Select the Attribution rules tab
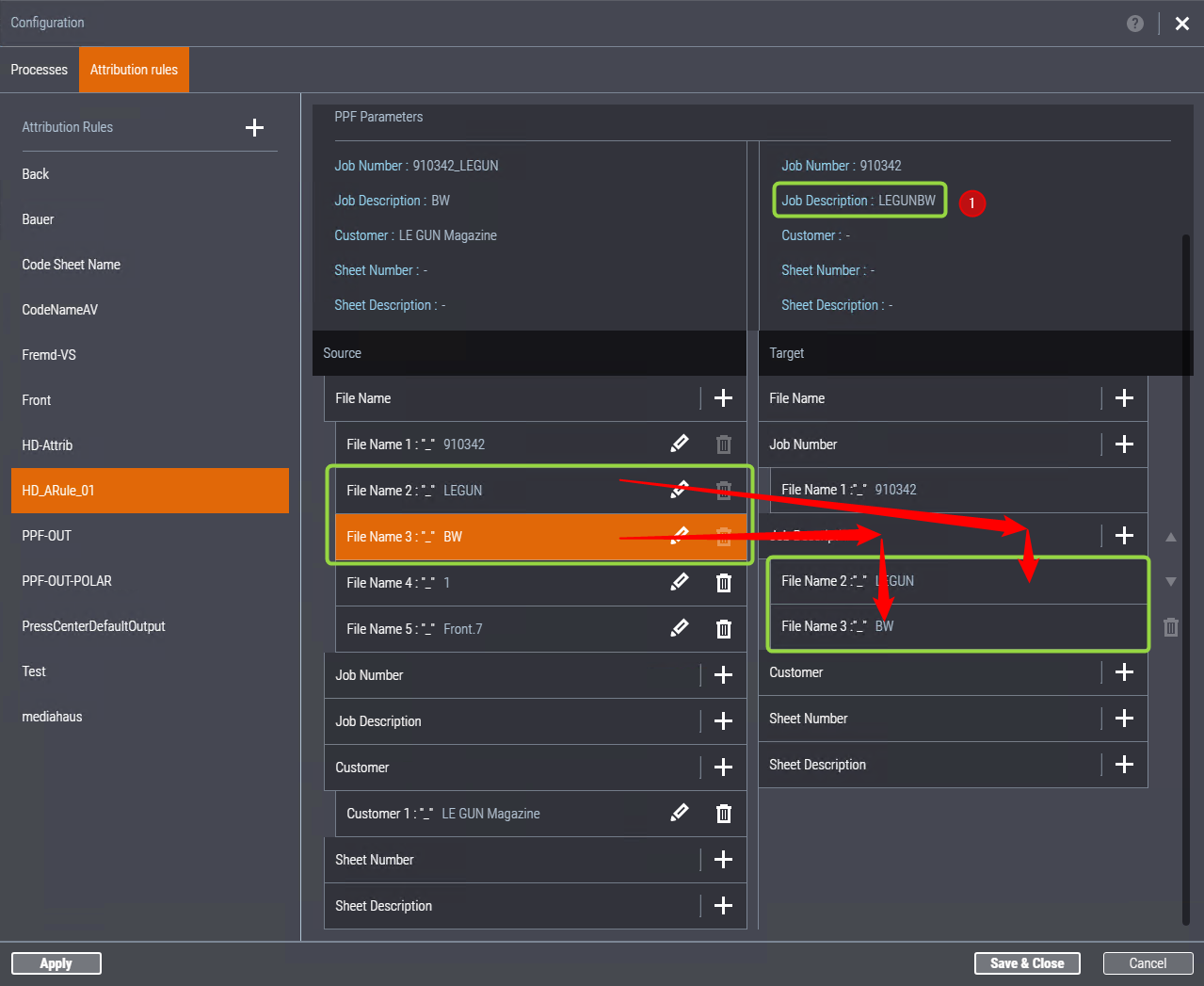 tap(134, 70)
